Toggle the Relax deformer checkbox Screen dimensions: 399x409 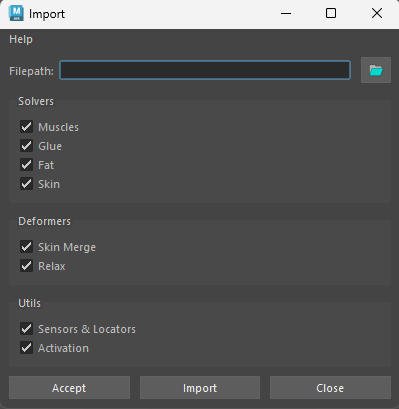[26, 266]
